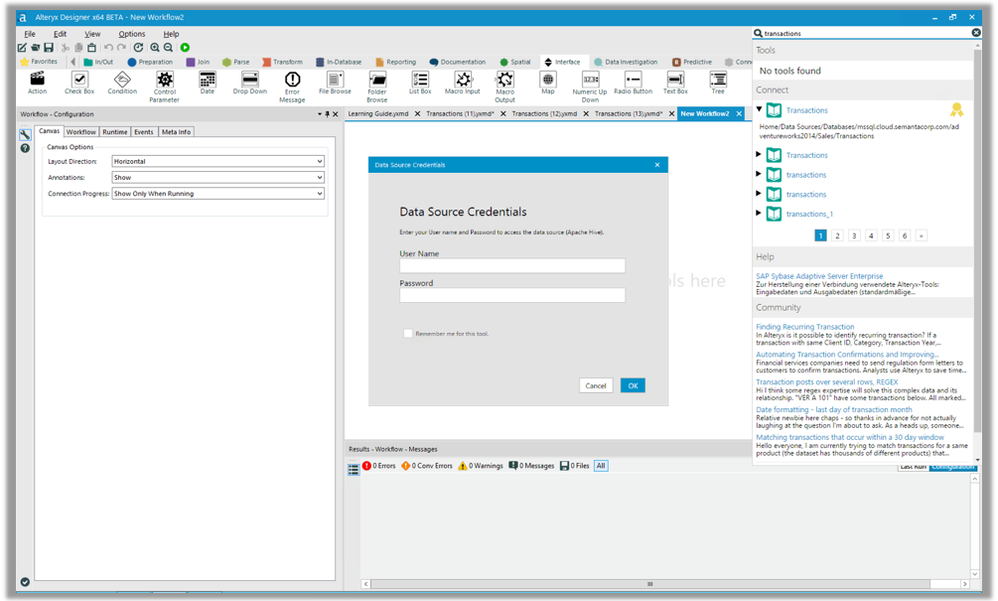Viewport: 998px width, 601px height.
Task: Click the Password input field
Action: pos(512,295)
